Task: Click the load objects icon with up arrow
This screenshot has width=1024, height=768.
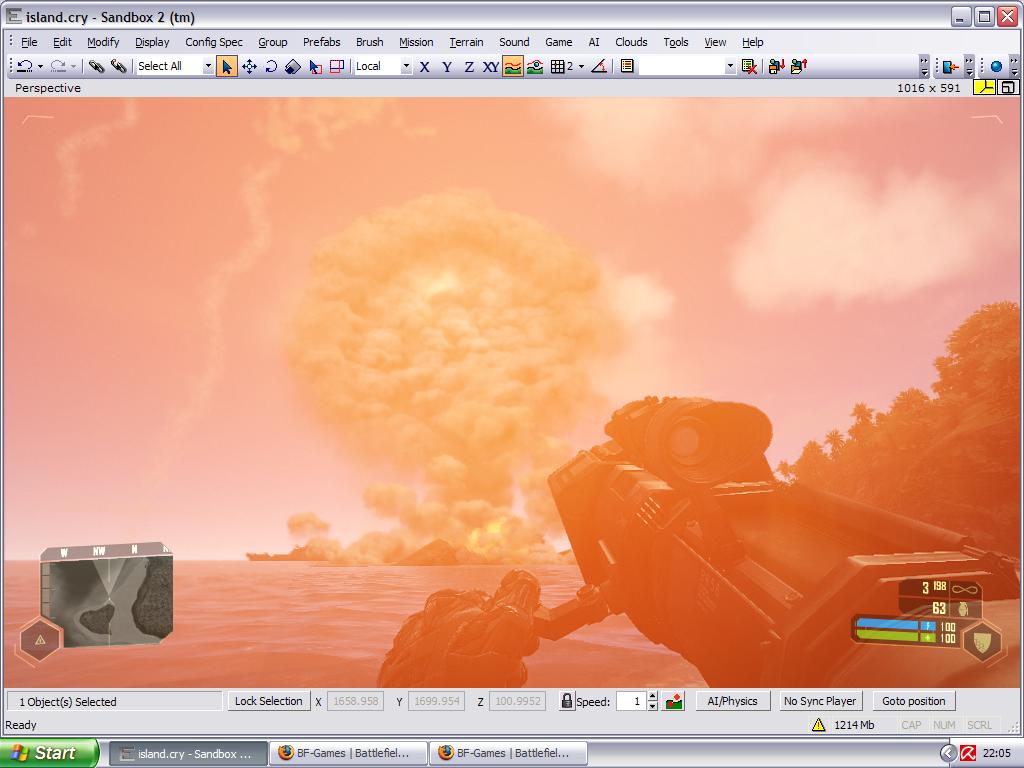Action: [799, 66]
